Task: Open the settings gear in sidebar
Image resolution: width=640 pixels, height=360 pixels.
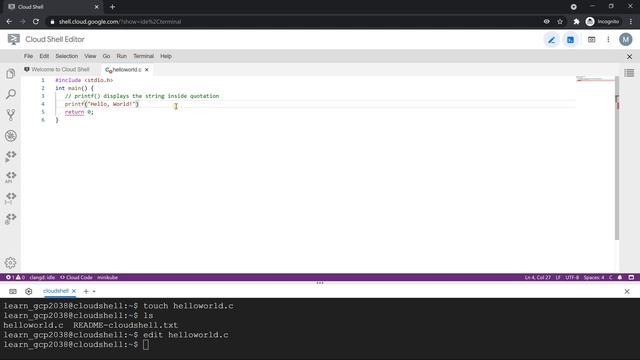Action: click(x=11, y=262)
